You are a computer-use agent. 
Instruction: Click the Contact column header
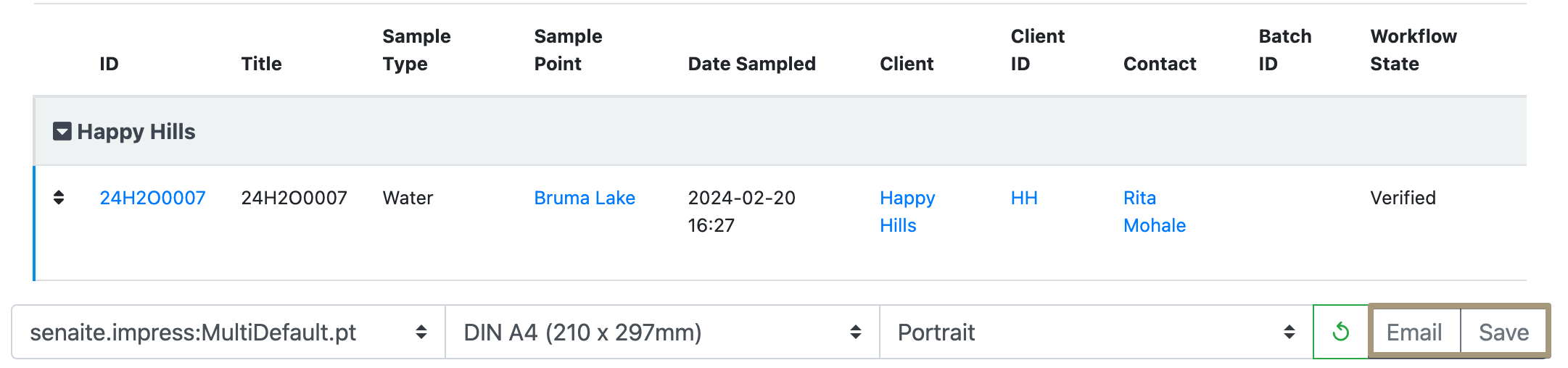click(1159, 64)
